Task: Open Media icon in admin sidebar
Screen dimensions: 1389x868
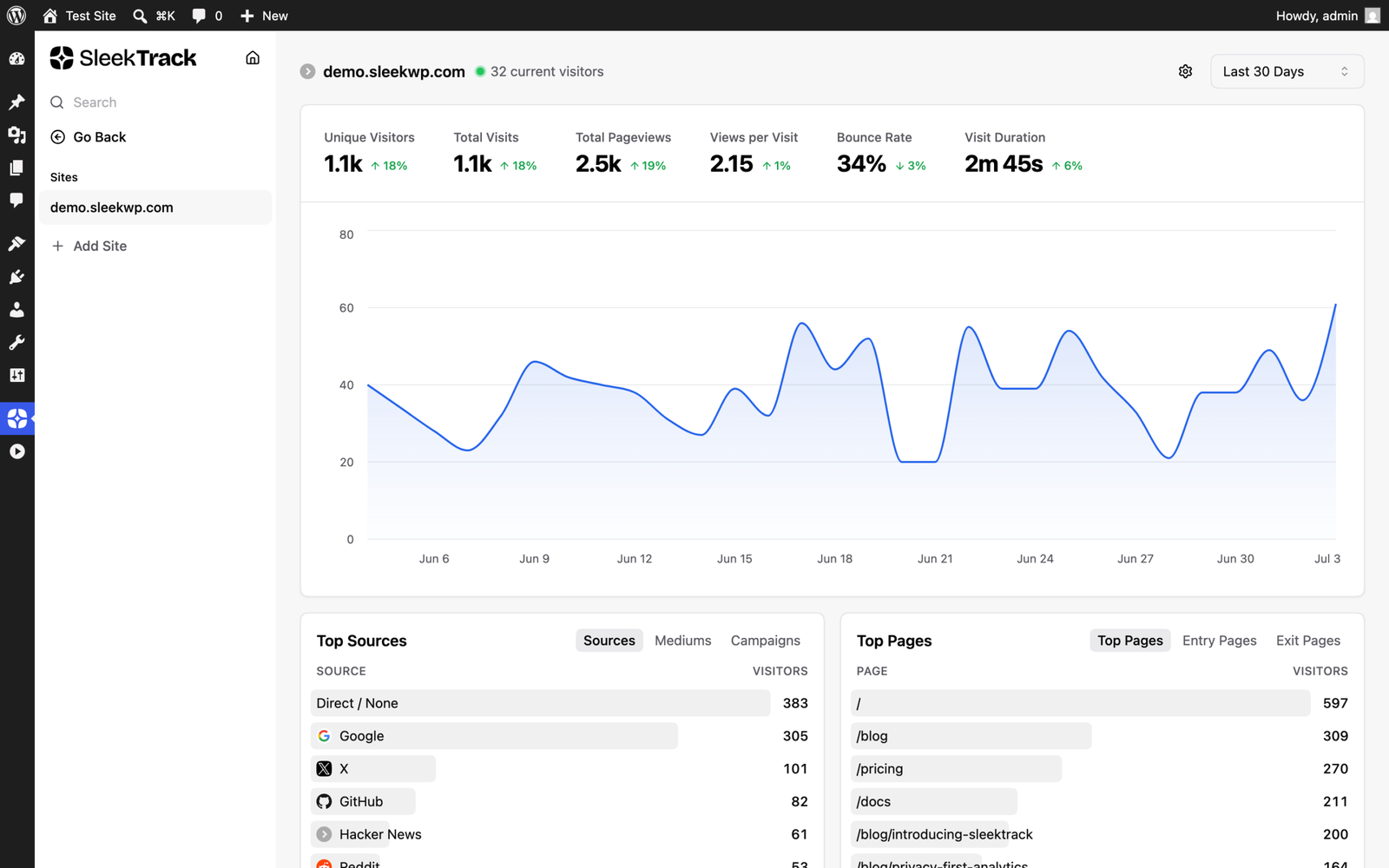Action: [x=16, y=135]
